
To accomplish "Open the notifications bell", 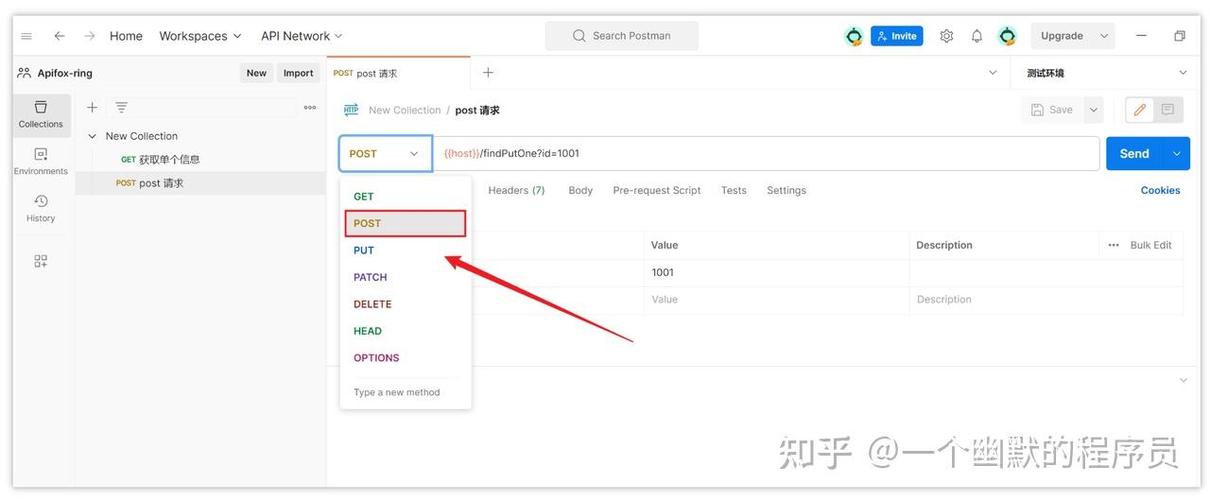I will [x=977, y=36].
